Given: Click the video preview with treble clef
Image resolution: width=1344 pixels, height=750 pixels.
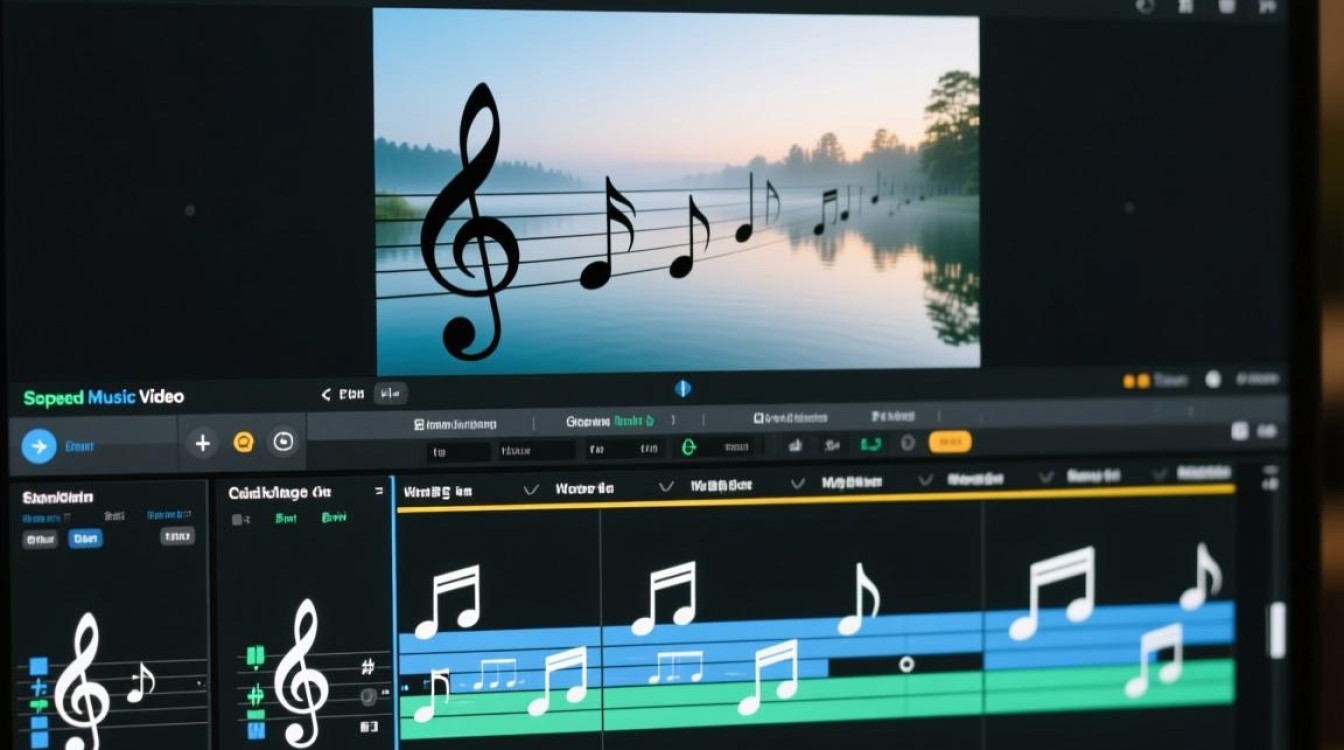Looking at the screenshot, I should 677,191.
